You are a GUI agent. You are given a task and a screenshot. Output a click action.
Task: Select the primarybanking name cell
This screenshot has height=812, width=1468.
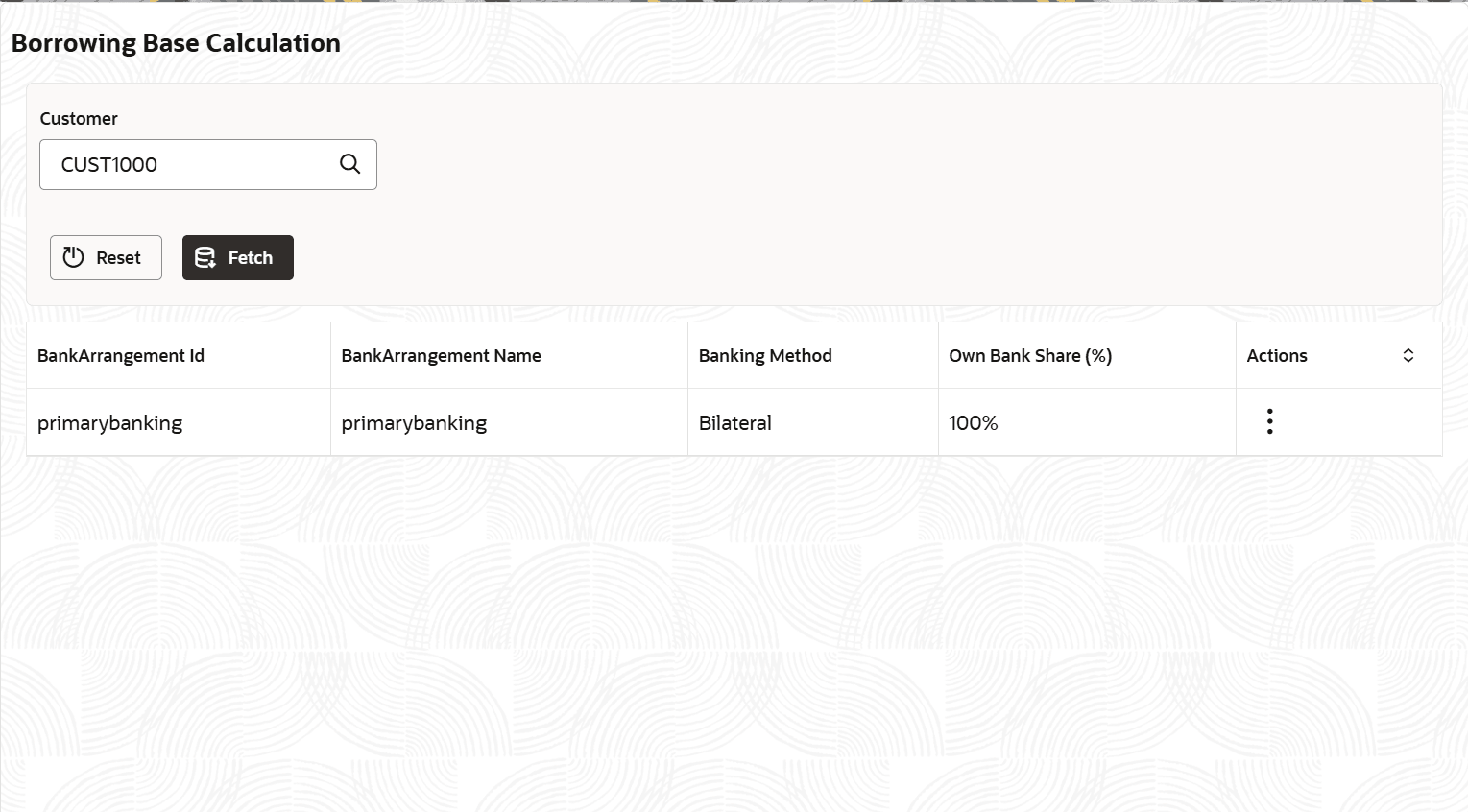509,422
